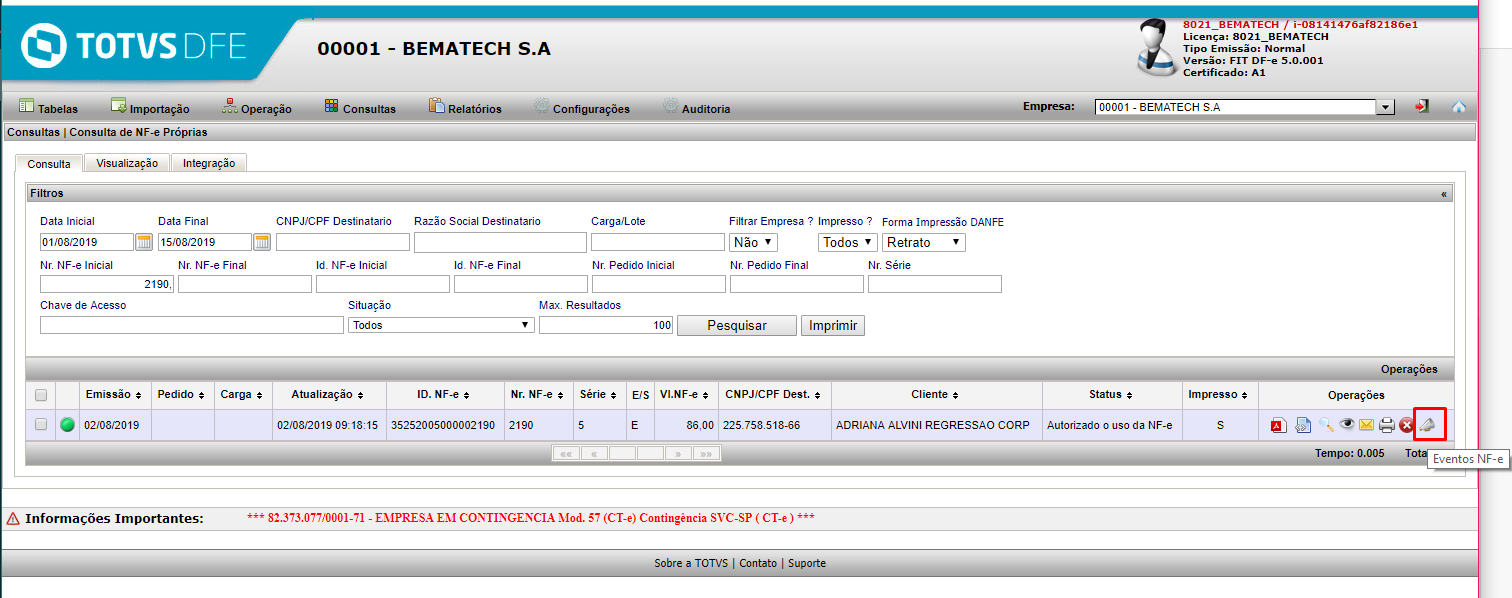
Task: Go to home via house icon
Action: pyautogui.click(x=1458, y=106)
